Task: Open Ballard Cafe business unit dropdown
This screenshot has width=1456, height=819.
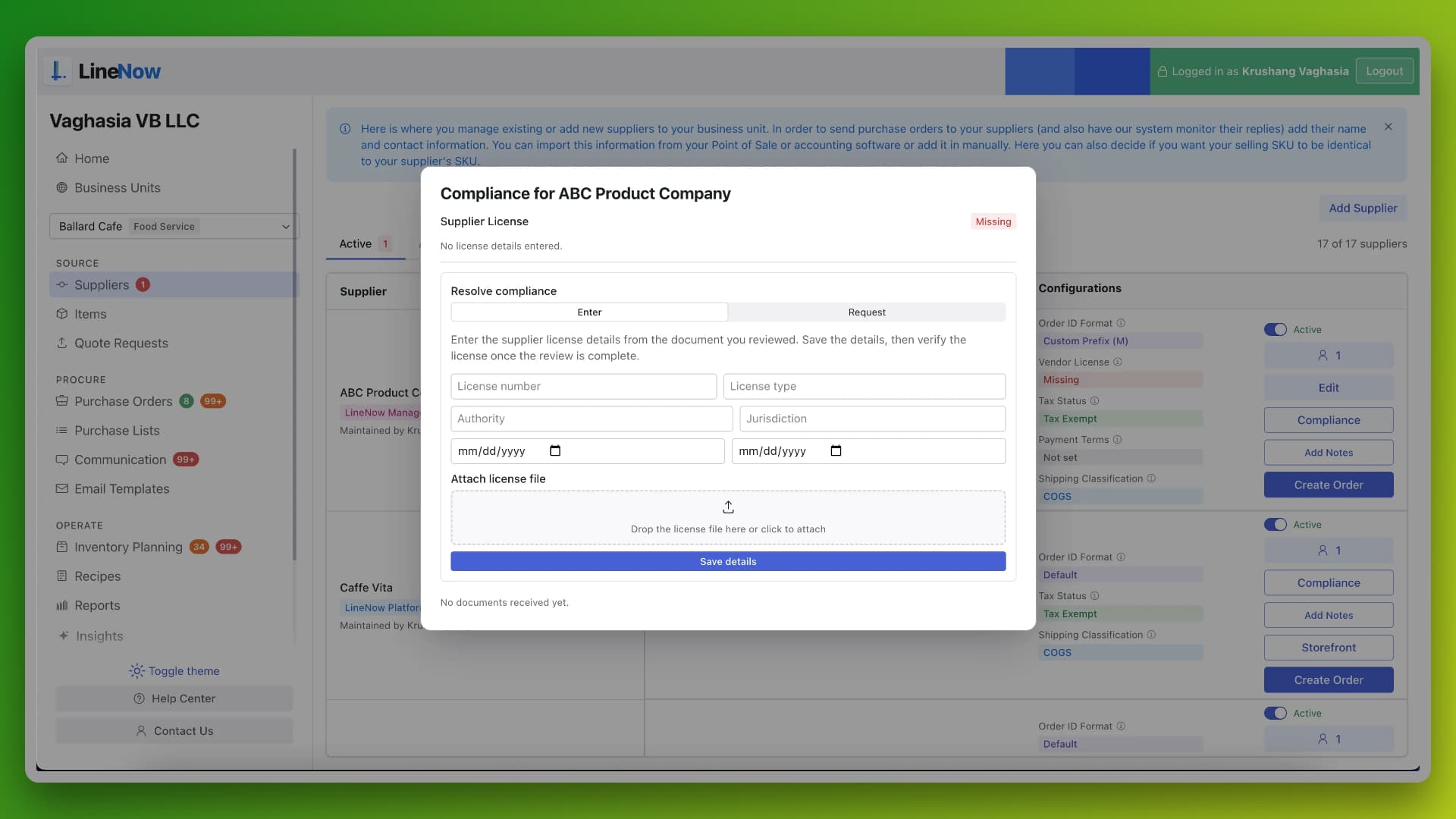Action: point(174,227)
